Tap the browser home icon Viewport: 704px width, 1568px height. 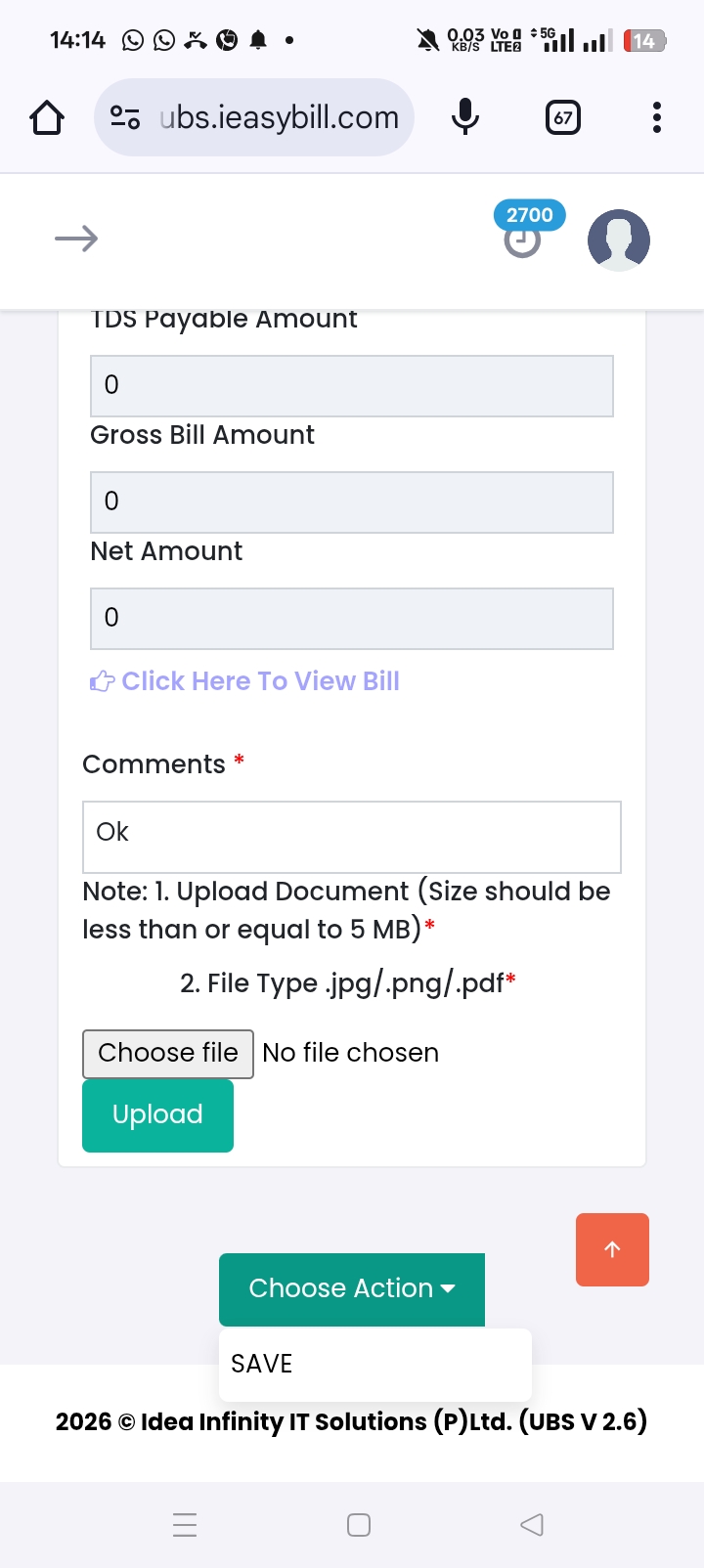47,118
